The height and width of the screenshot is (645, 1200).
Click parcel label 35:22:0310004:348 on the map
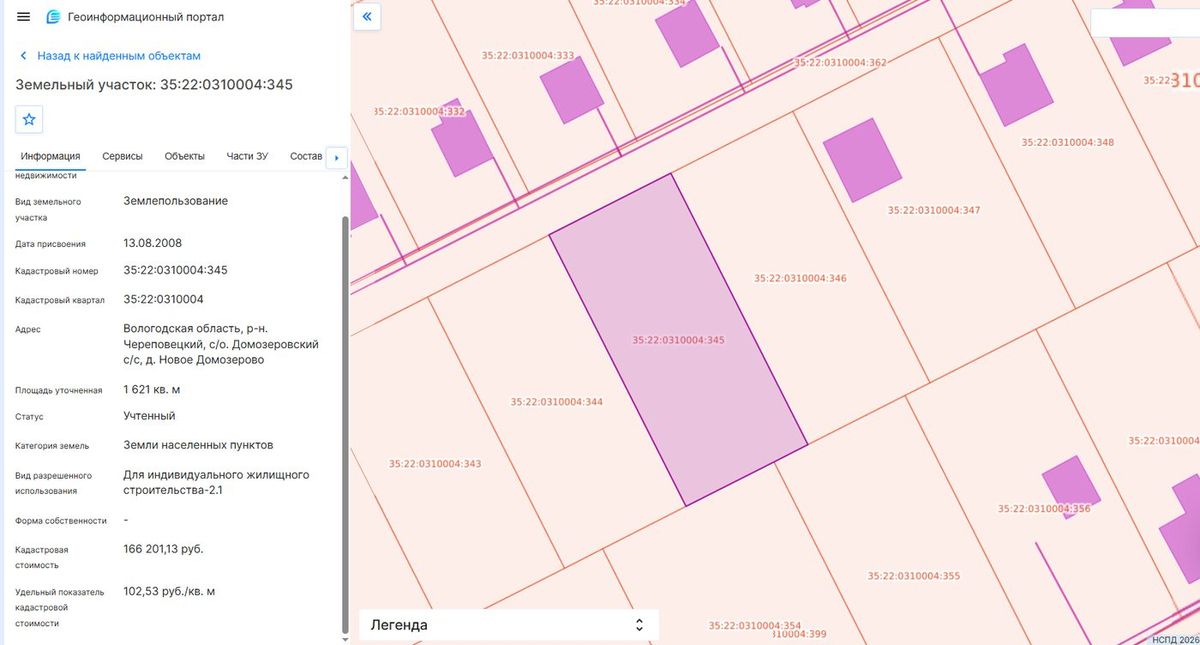(1068, 142)
